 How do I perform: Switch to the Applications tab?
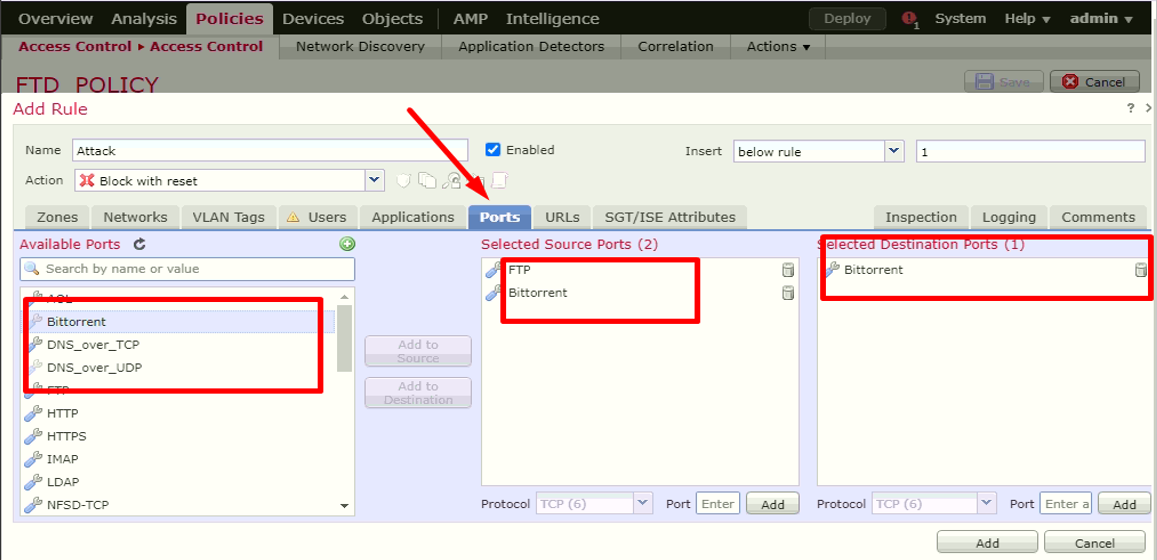tap(413, 217)
